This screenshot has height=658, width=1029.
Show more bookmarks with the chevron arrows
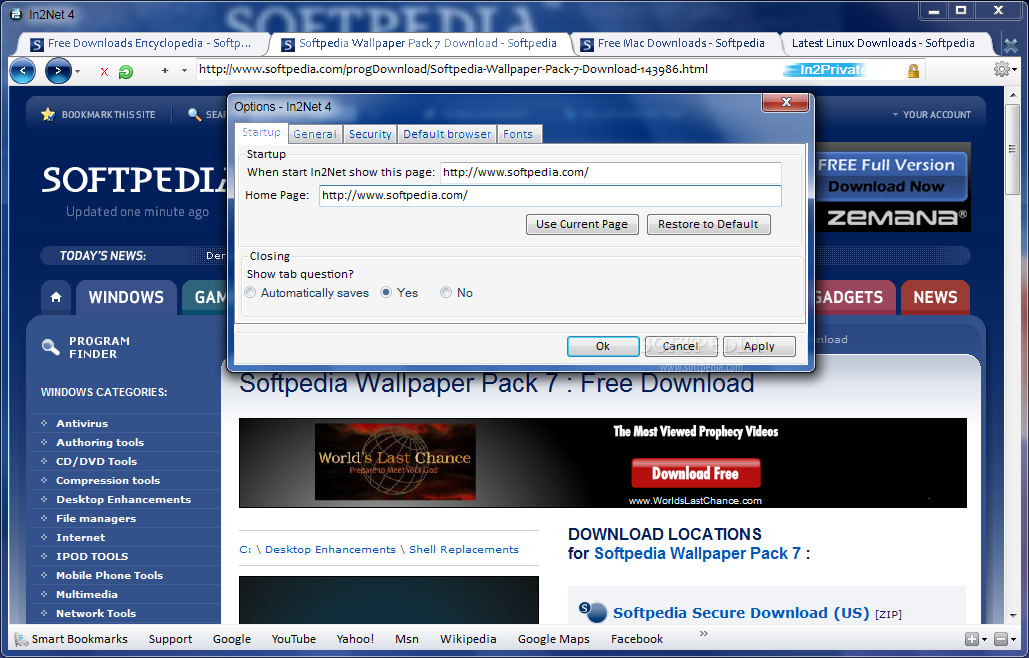point(704,634)
